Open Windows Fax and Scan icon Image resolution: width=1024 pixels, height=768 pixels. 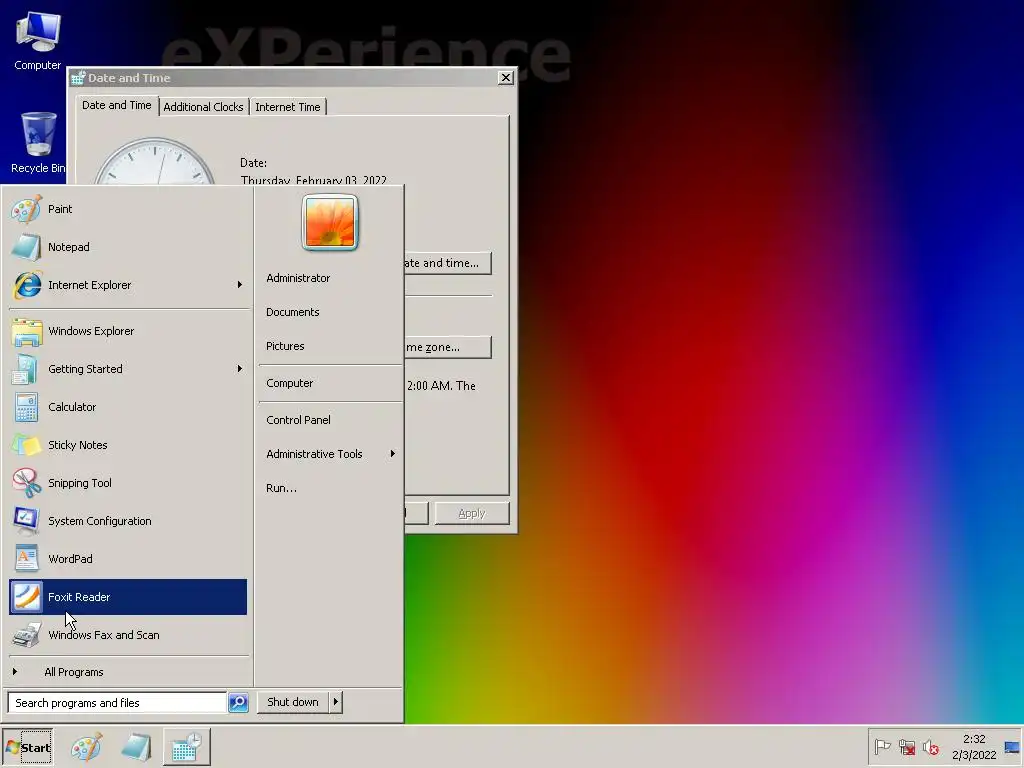(x=26, y=634)
